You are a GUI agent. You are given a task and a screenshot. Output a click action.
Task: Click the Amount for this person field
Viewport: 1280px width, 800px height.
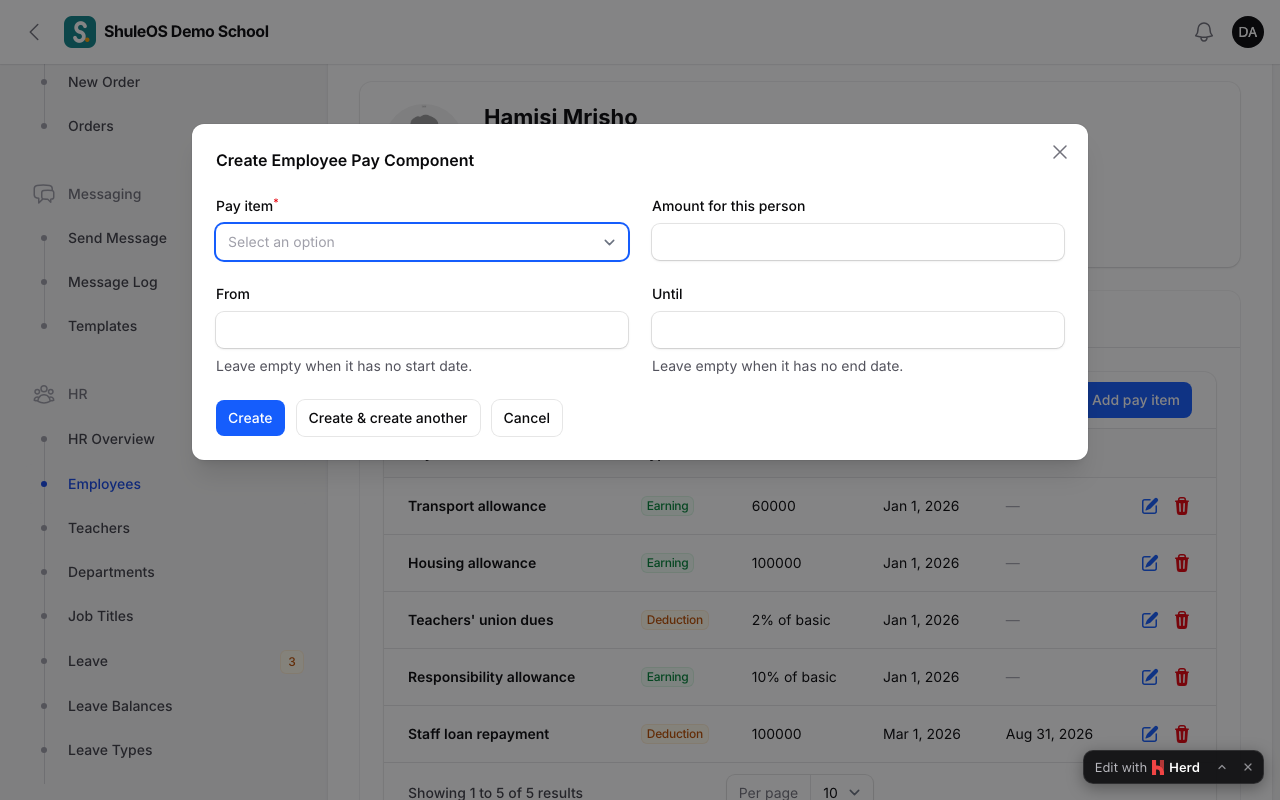[858, 242]
